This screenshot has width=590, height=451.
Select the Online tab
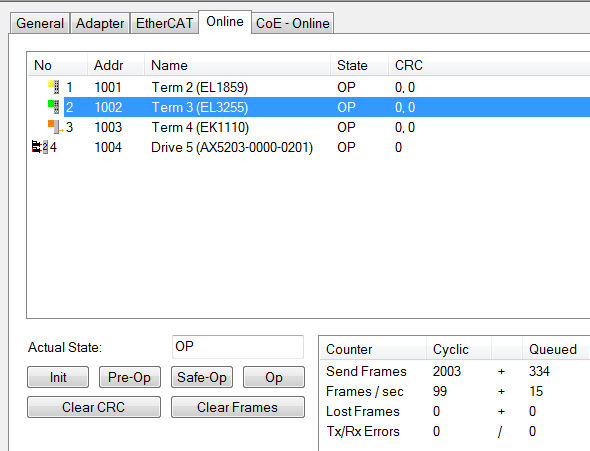[x=225, y=22]
